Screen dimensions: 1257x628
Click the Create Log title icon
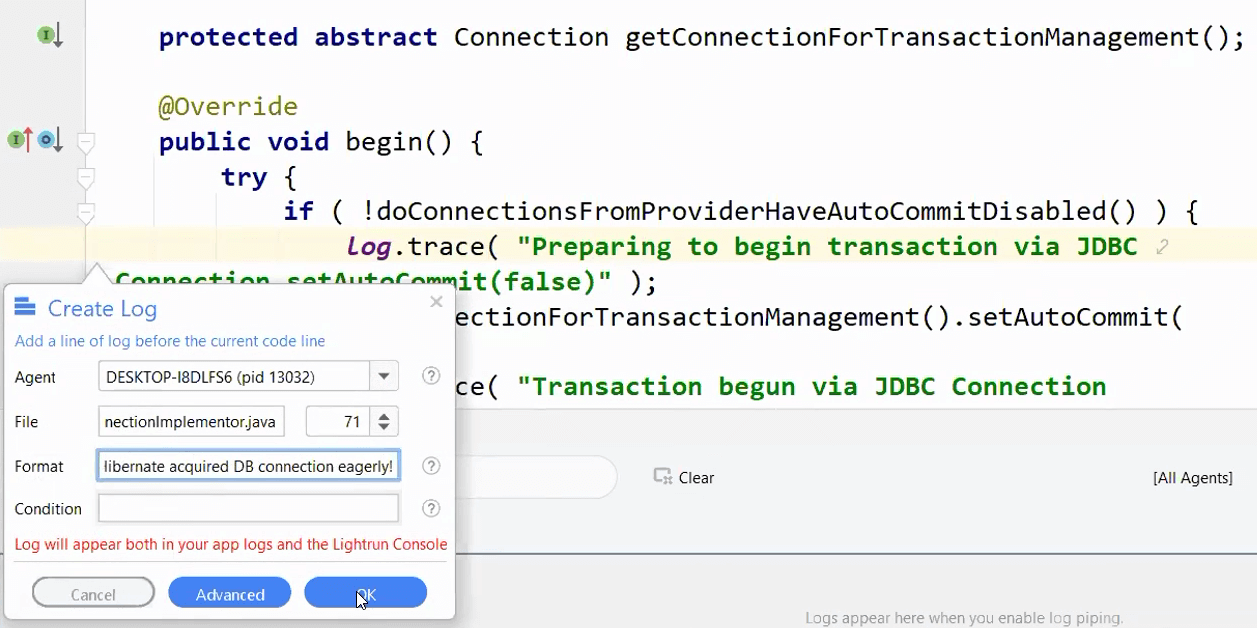[x=25, y=308]
